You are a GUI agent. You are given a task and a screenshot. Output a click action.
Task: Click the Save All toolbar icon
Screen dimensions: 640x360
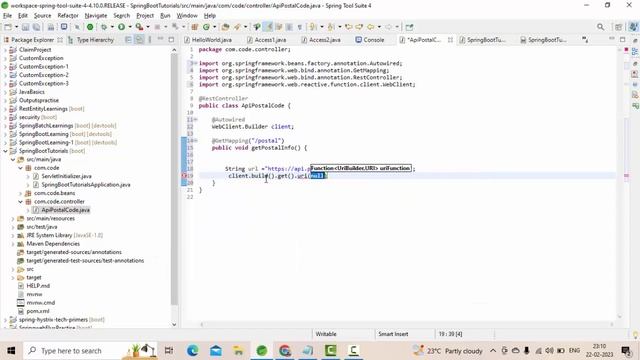point(36,27)
